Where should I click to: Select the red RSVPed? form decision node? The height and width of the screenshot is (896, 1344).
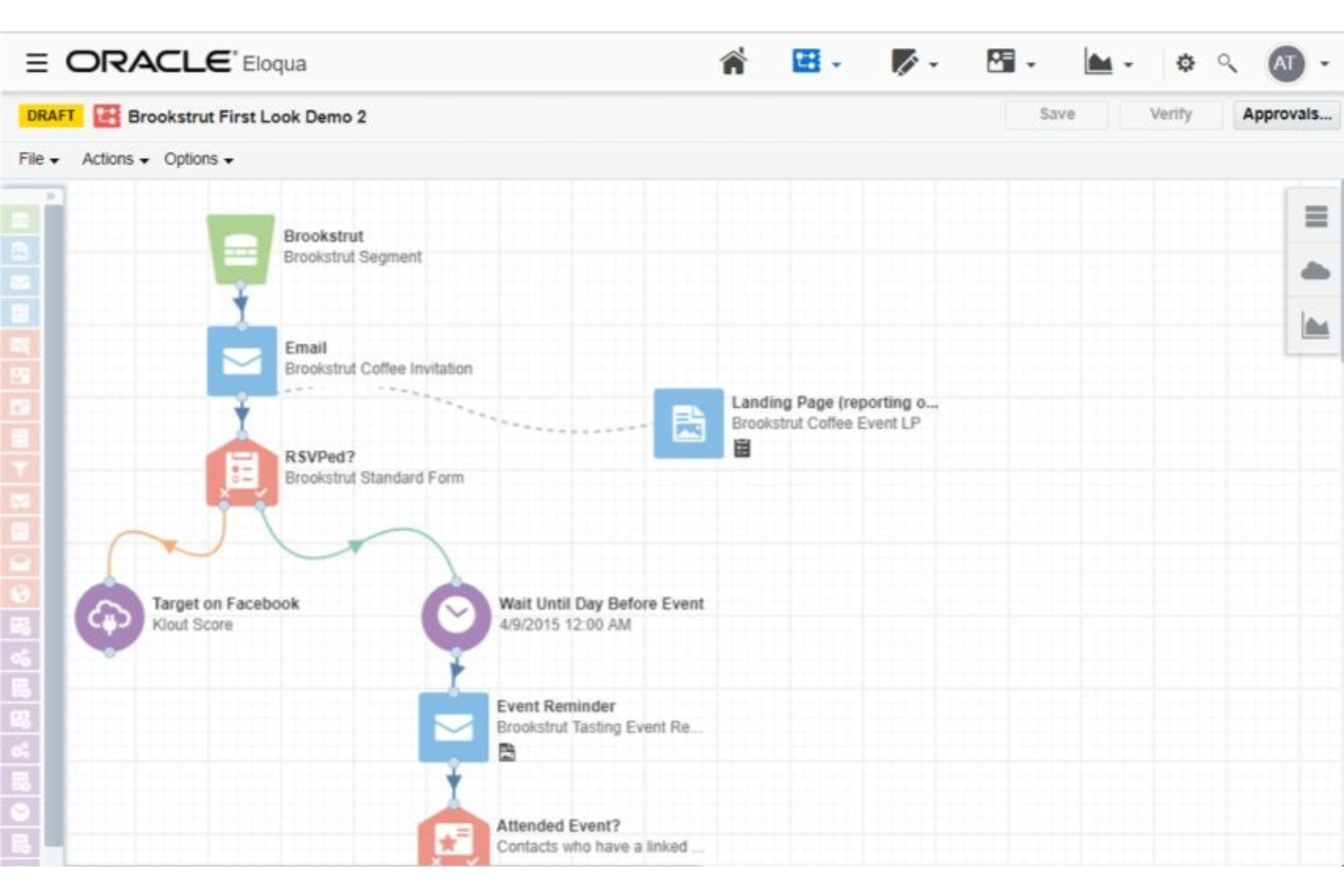pyautogui.click(x=242, y=471)
